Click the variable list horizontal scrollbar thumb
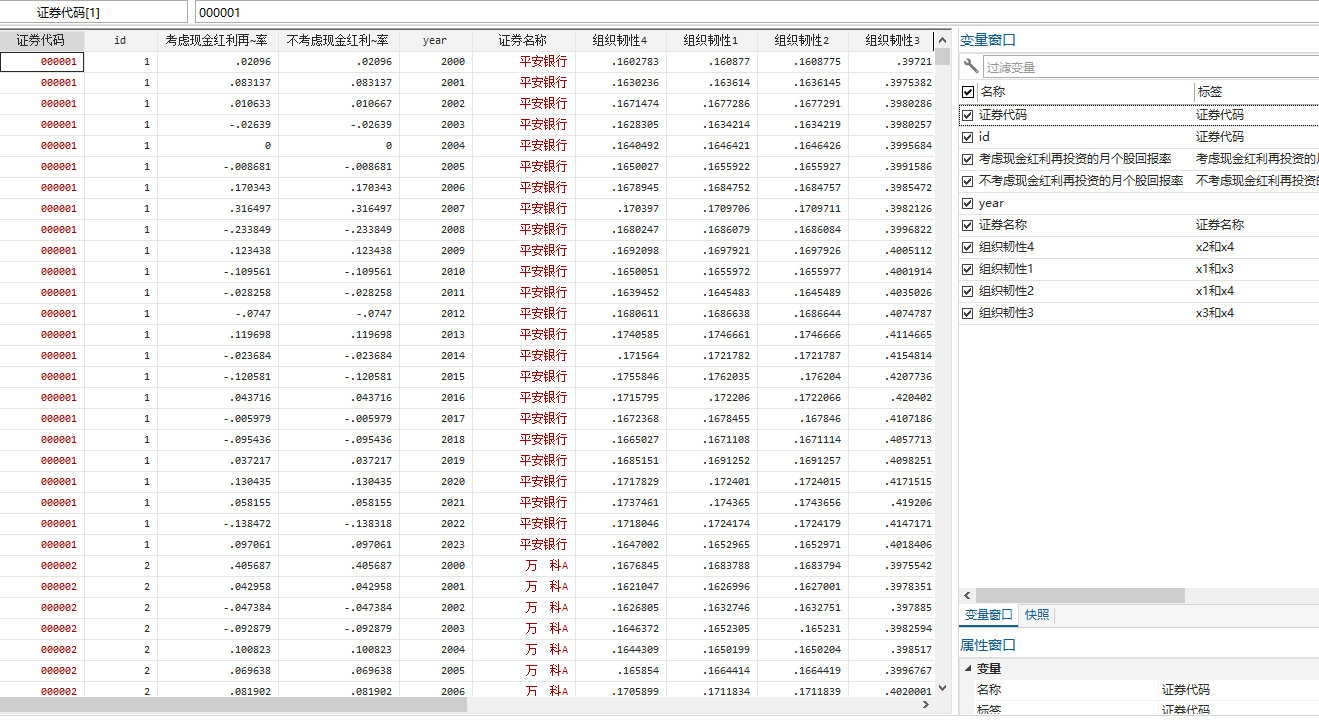Viewport: 1319px width, 721px height. (1080, 595)
